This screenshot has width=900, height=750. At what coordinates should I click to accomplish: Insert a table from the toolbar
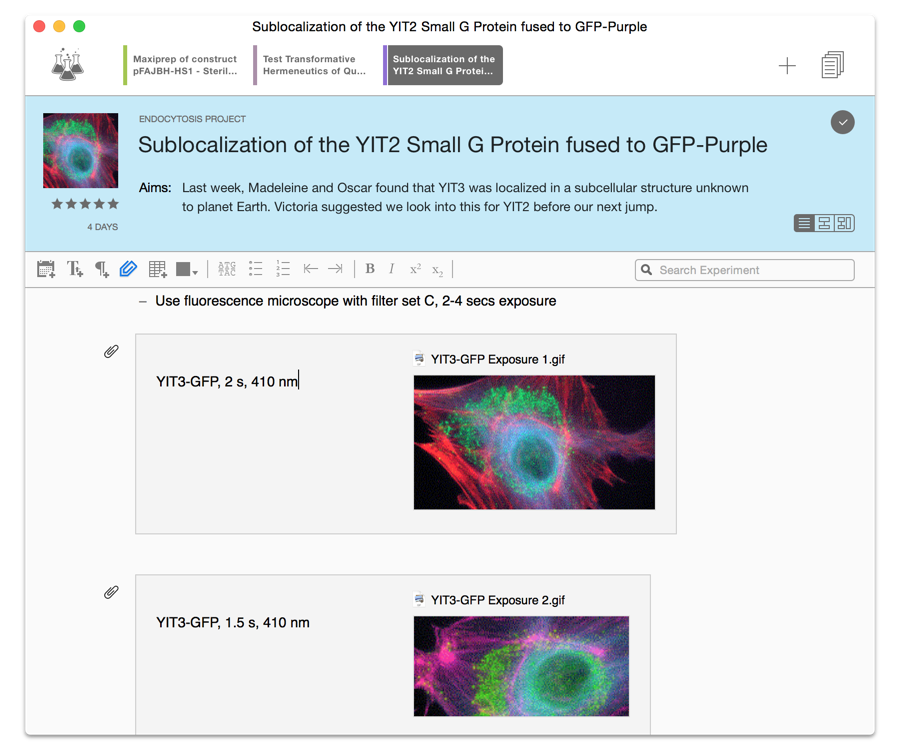pyautogui.click(x=157, y=269)
